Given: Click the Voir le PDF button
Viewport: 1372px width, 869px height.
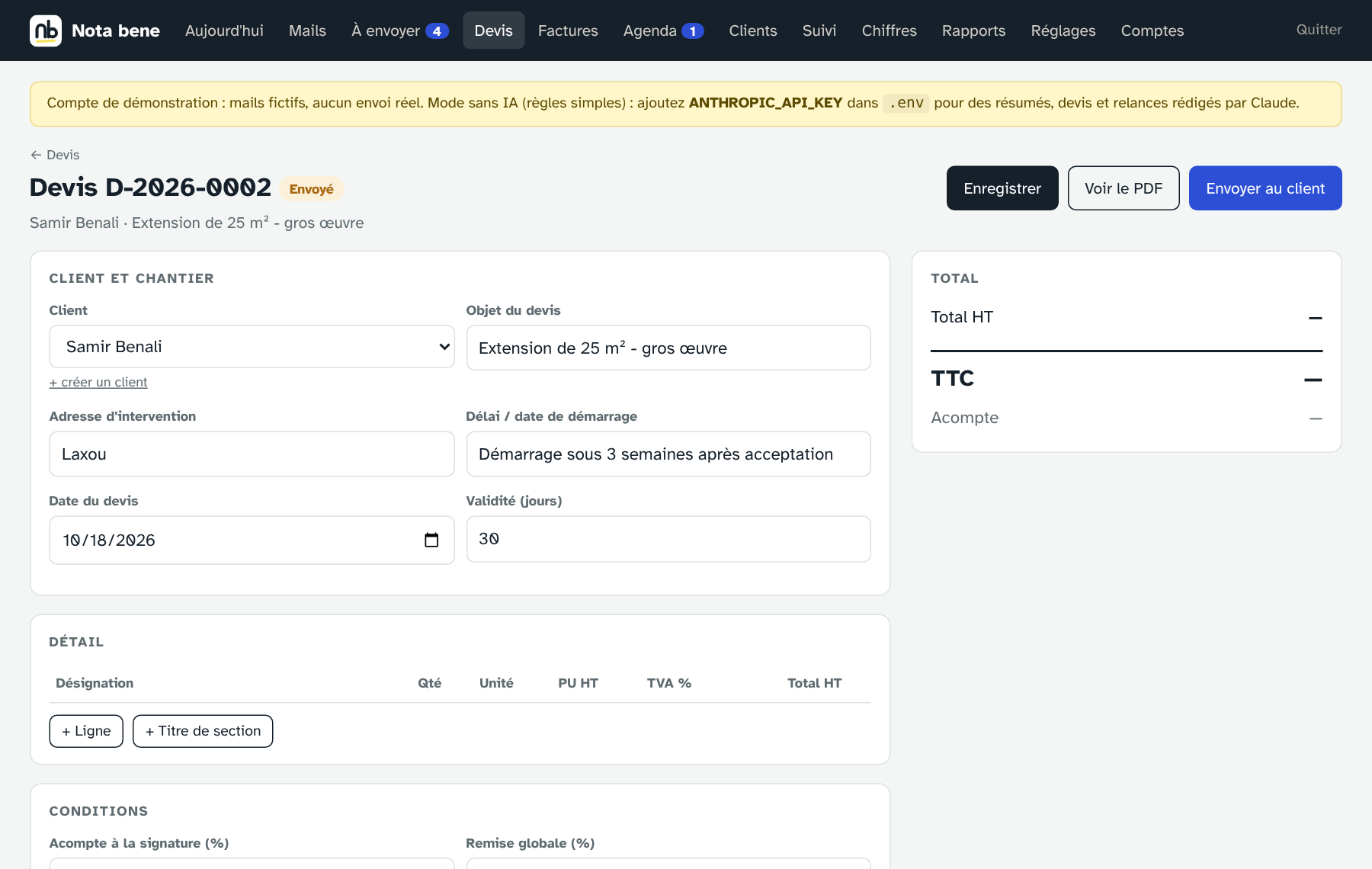Looking at the screenshot, I should point(1124,188).
